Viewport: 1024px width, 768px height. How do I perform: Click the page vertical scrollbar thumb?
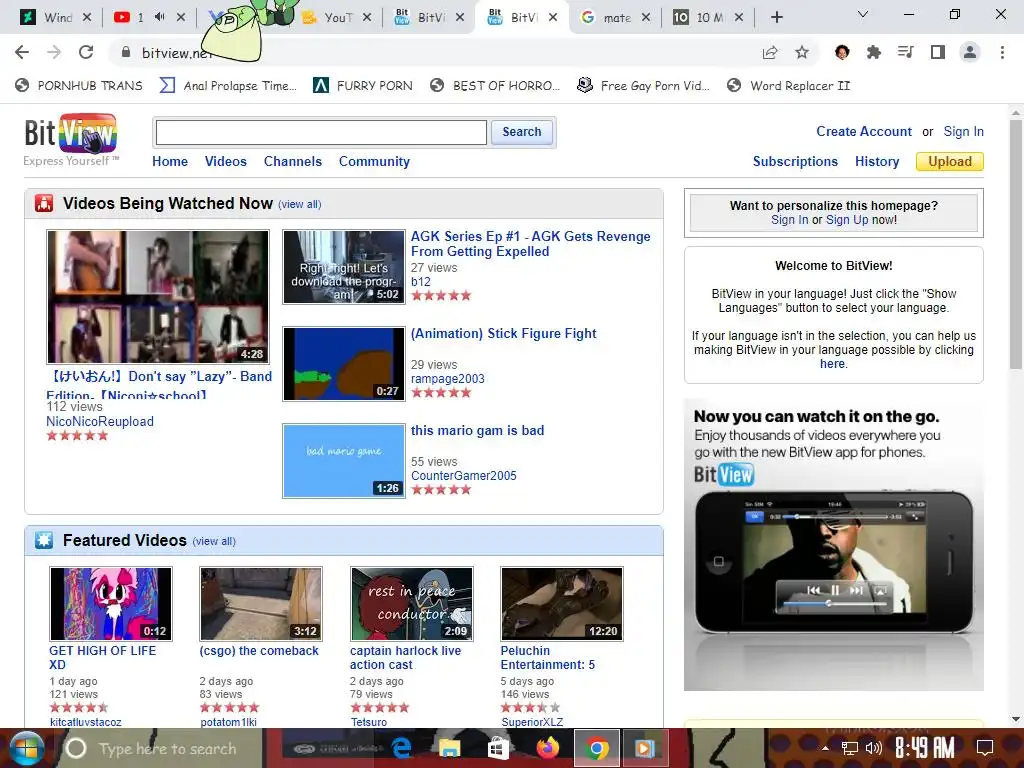1015,242
